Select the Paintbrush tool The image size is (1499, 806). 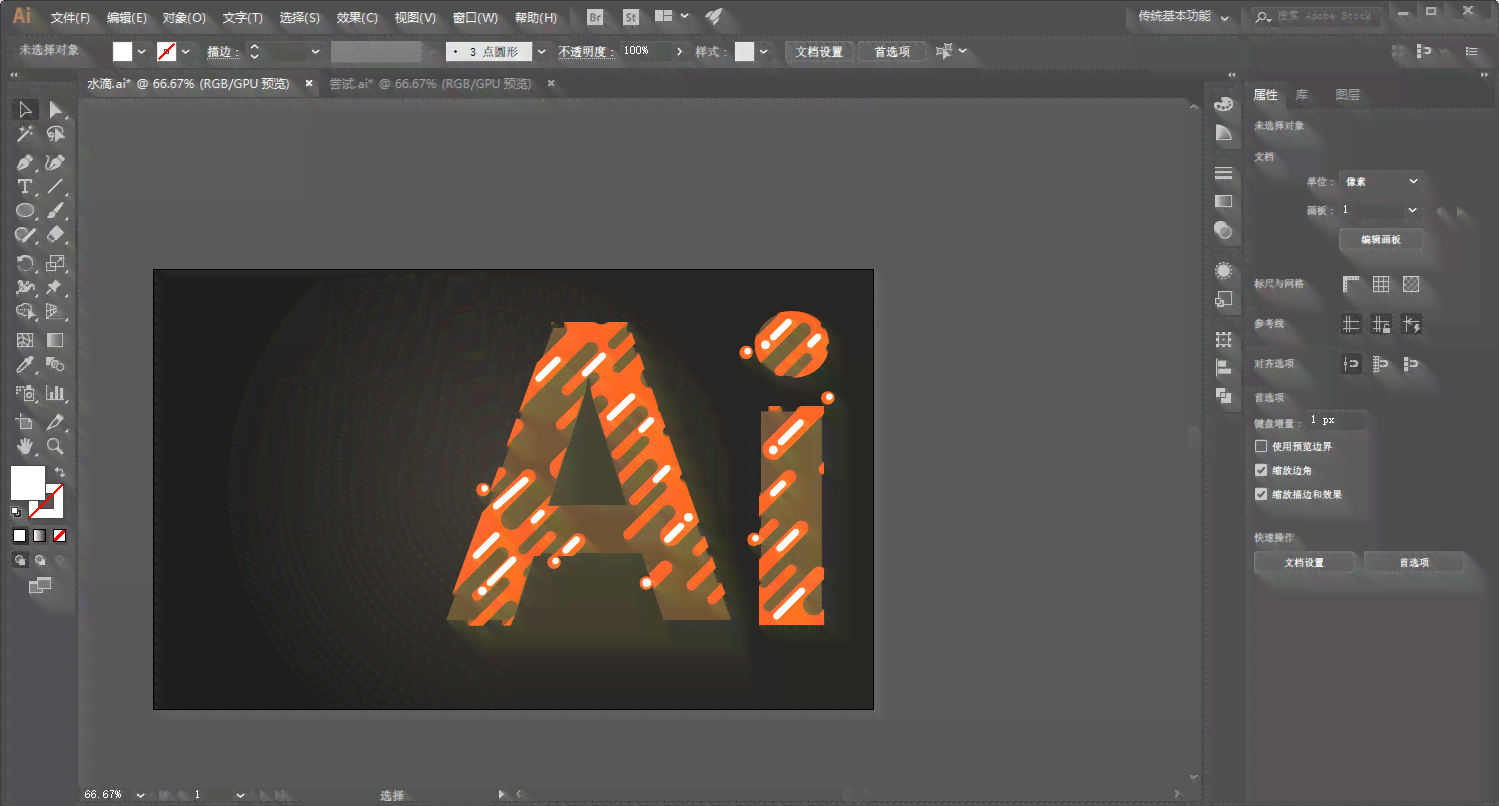click(56, 211)
